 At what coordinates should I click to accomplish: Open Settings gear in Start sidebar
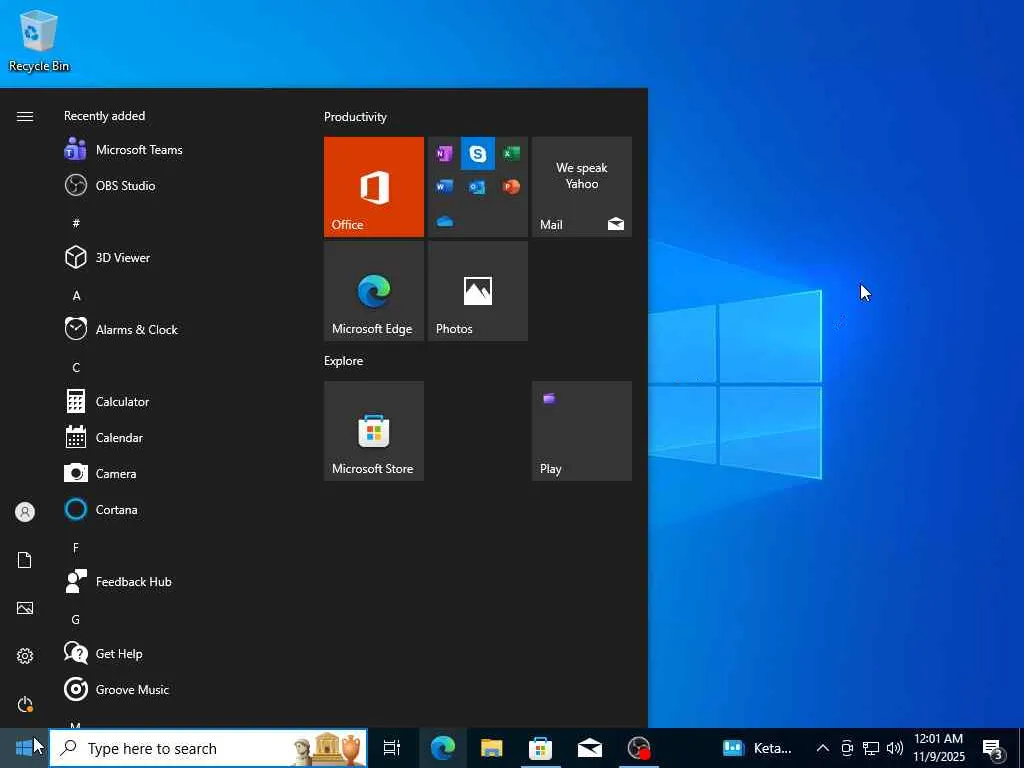tap(25, 656)
